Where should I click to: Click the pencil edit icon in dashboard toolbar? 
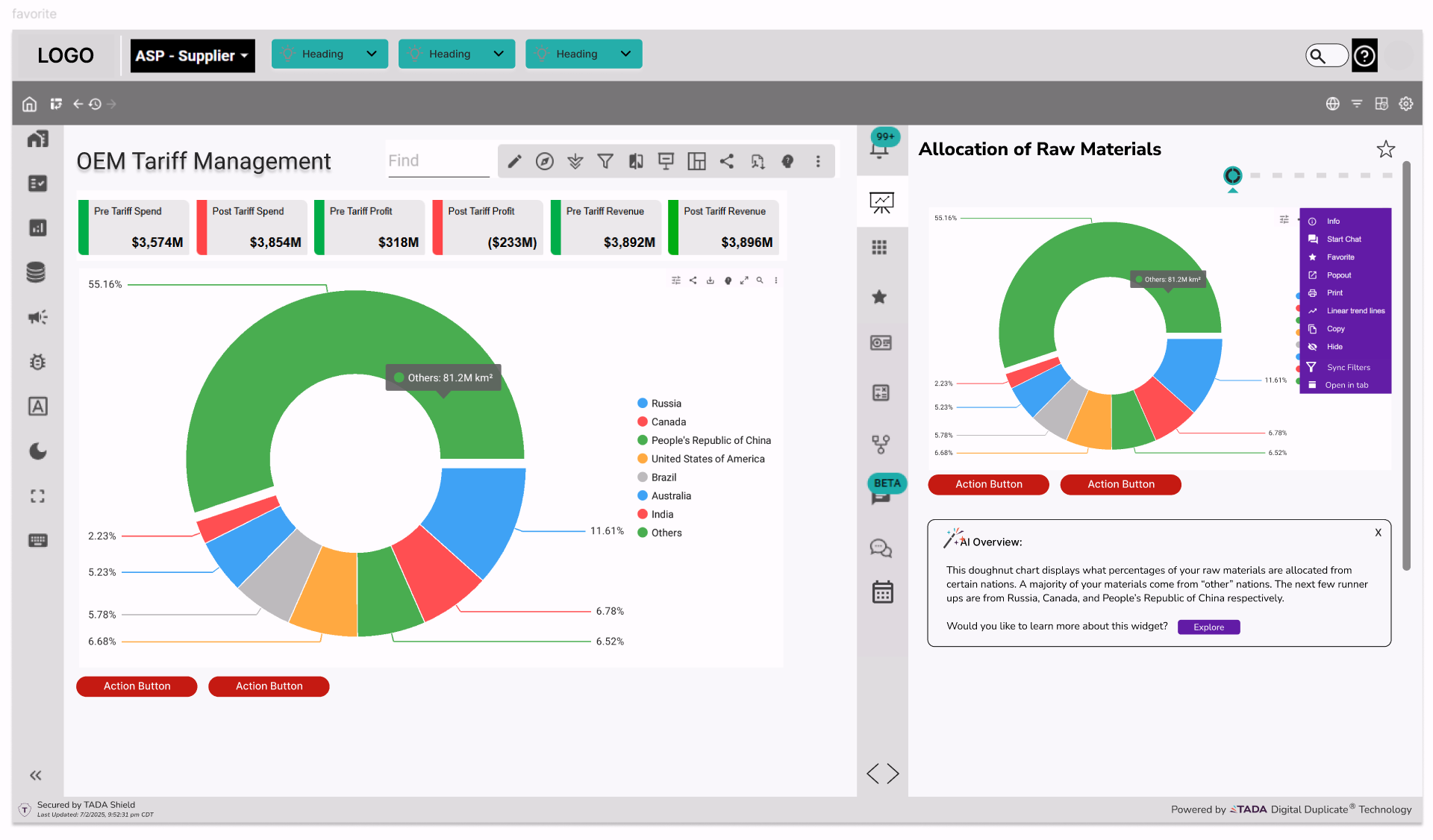point(514,161)
